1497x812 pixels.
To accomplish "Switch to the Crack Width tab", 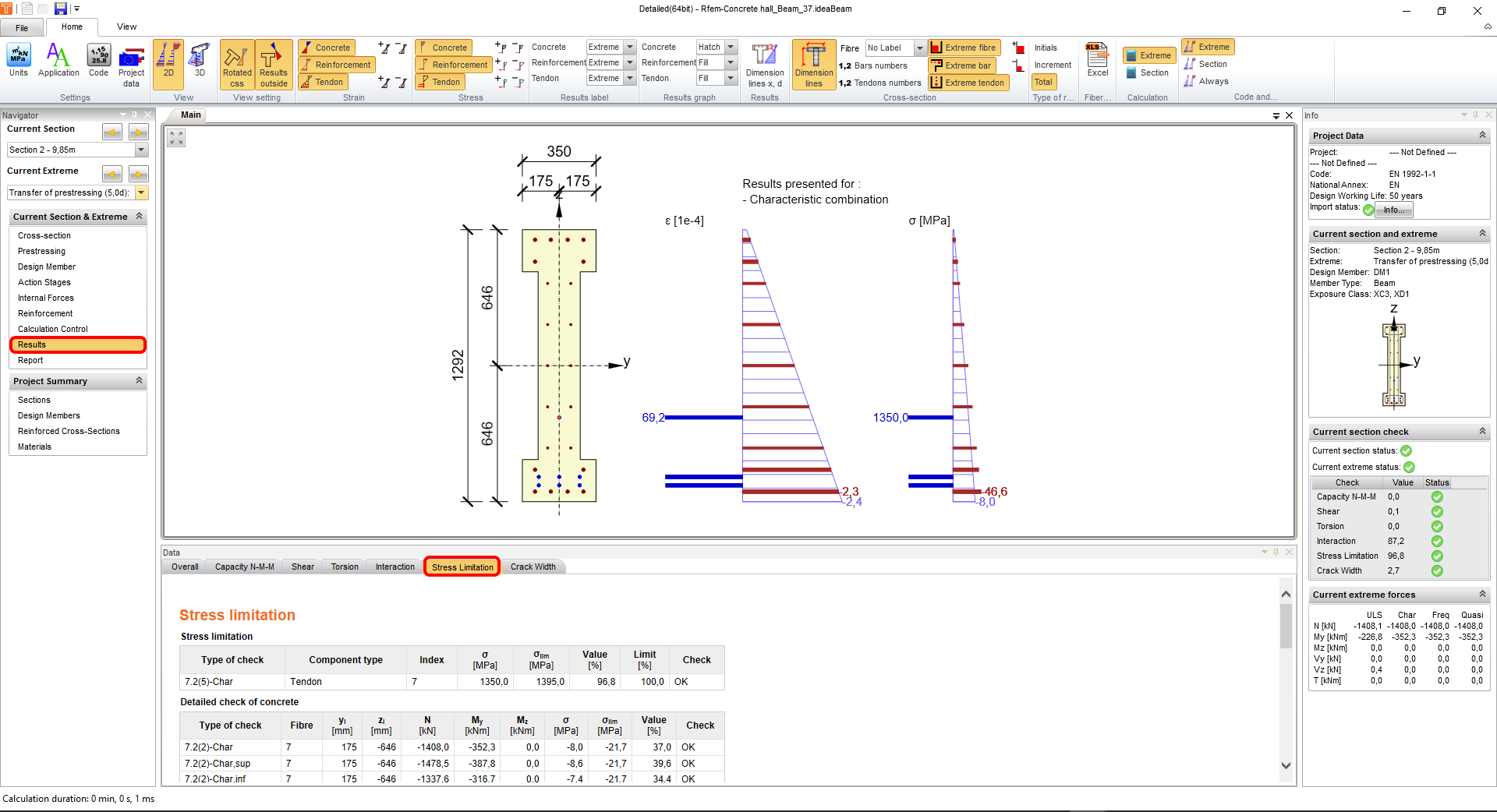I will point(533,567).
